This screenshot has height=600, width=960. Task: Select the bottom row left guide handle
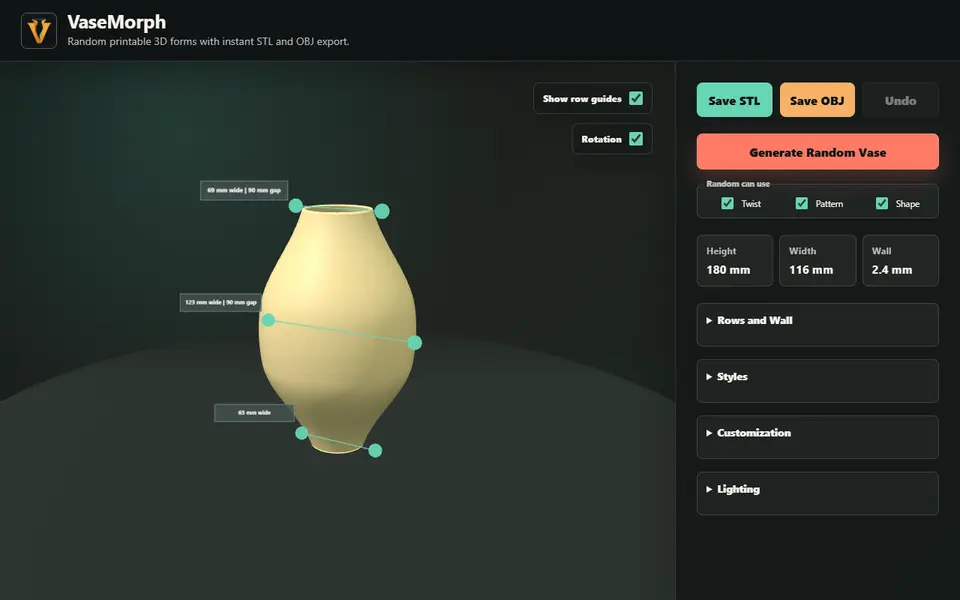(x=301, y=433)
